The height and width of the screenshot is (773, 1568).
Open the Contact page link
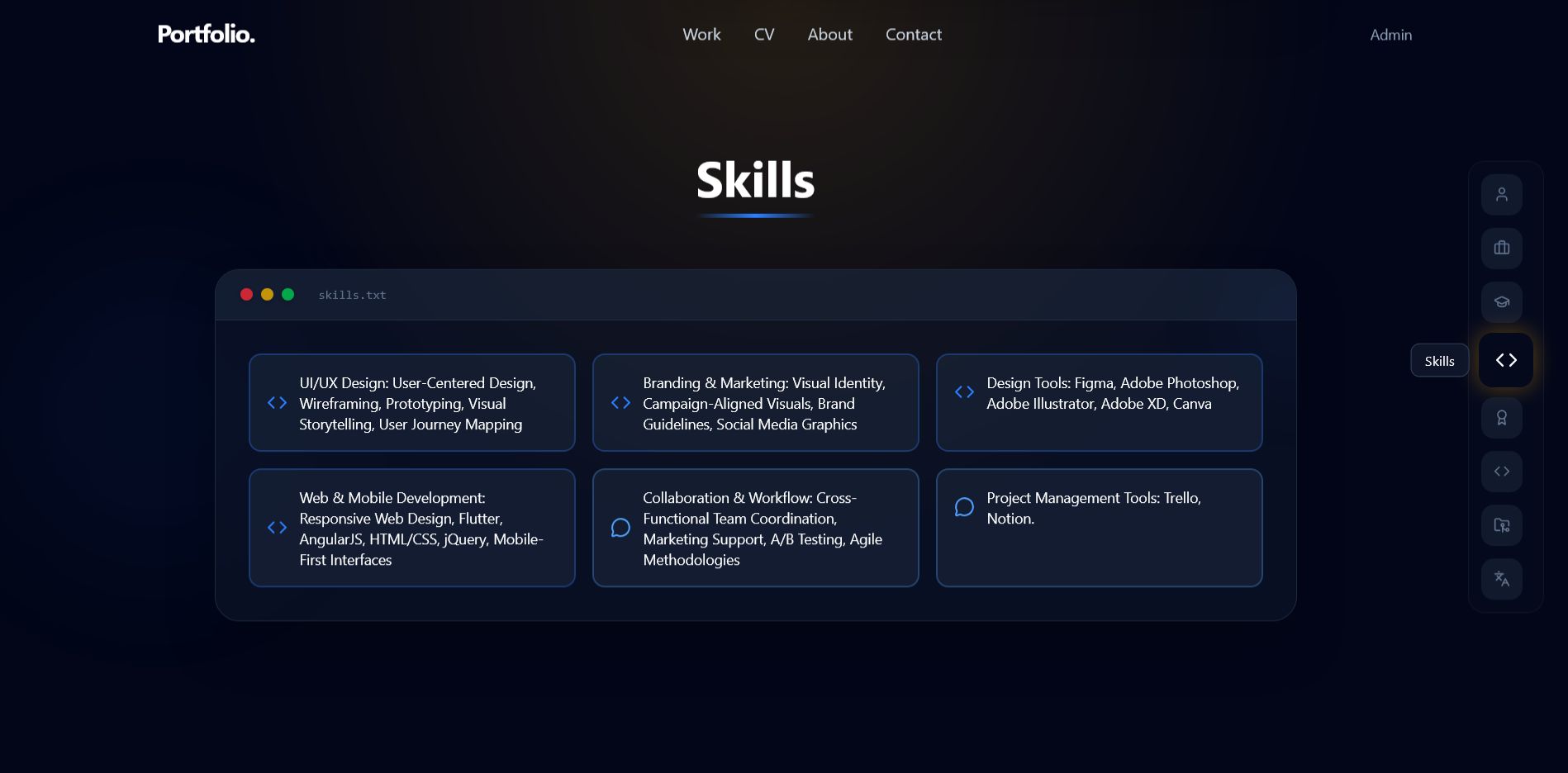(914, 35)
